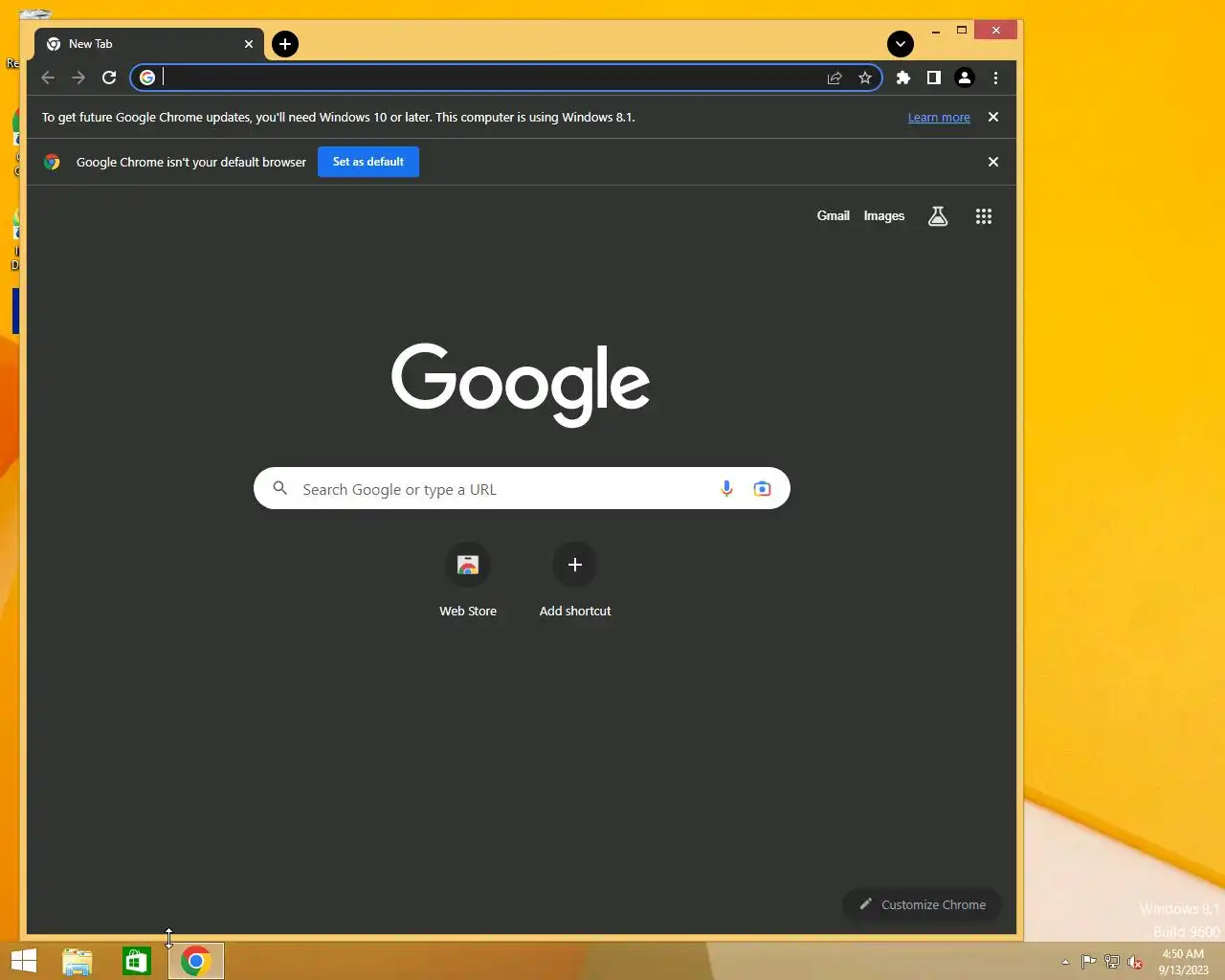Open network tray icon
This screenshot has height=980, width=1225.
point(1112,962)
